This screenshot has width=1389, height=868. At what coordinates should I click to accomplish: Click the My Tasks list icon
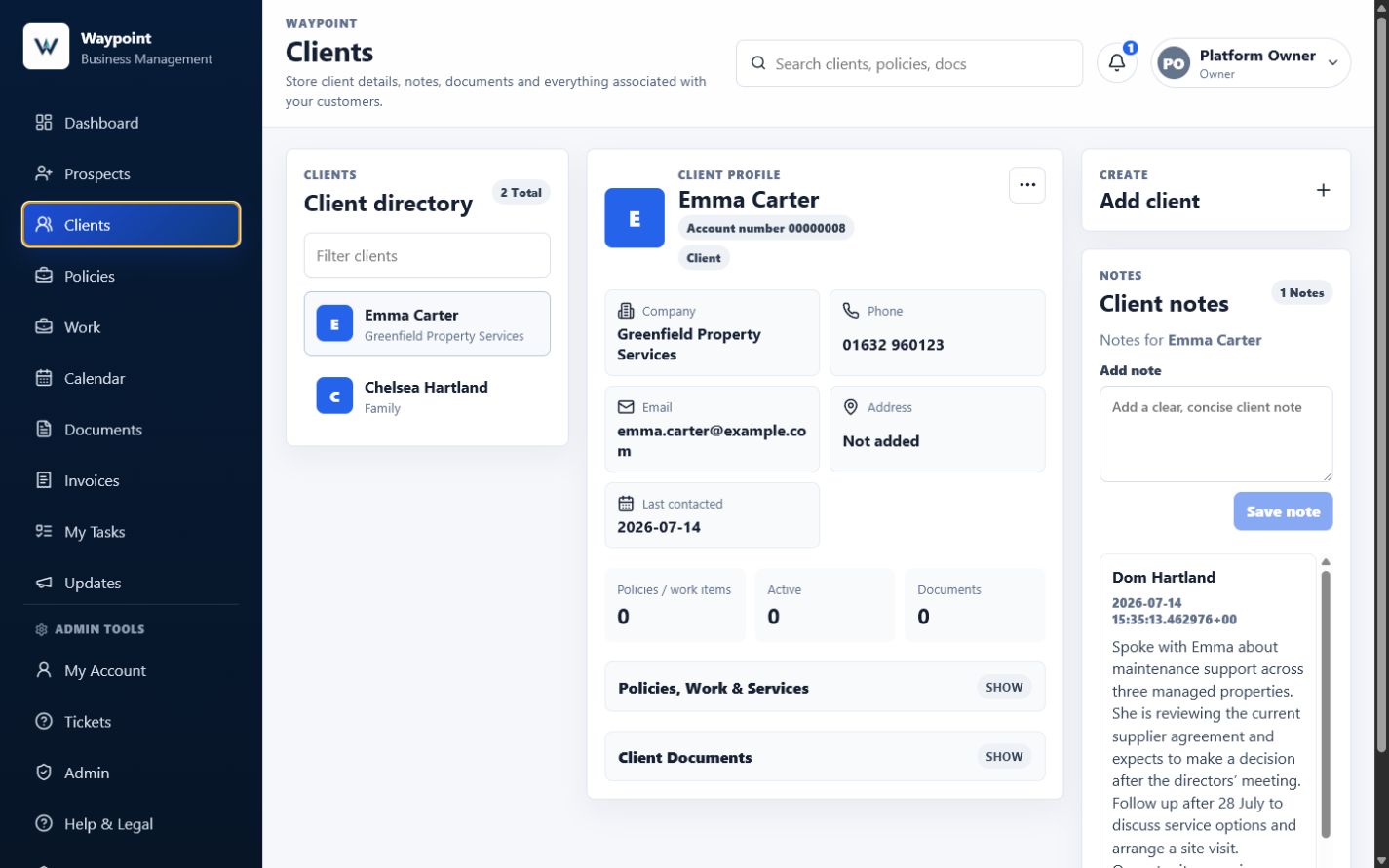pyautogui.click(x=44, y=532)
